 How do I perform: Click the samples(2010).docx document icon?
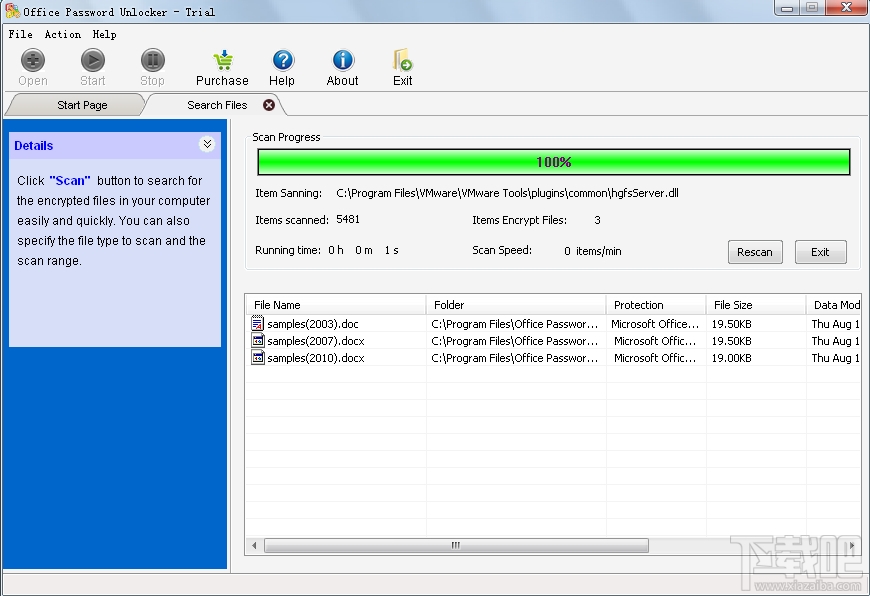[x=259, y=357]
